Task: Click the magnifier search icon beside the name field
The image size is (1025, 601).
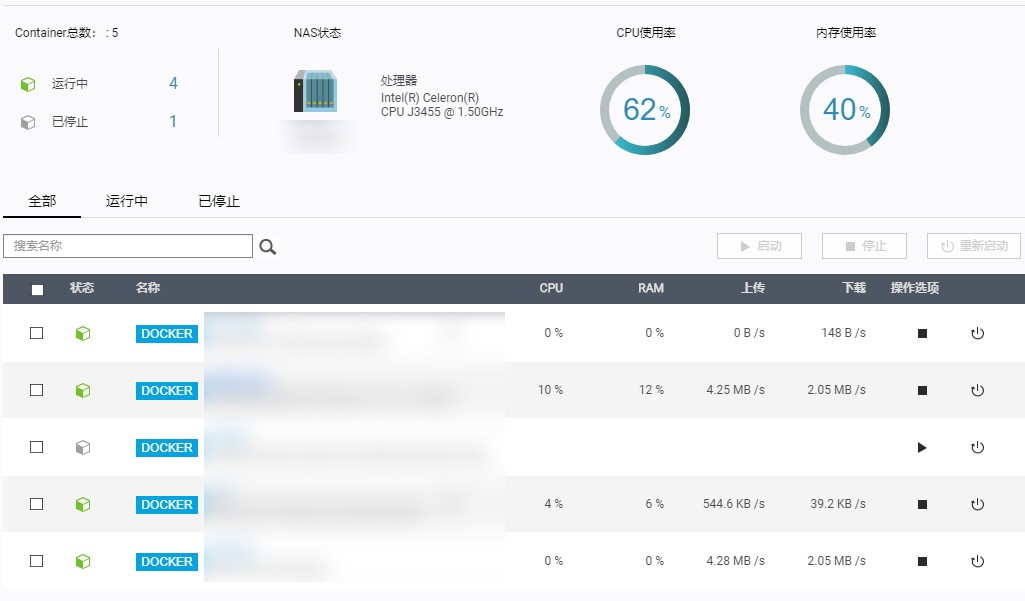Action: (267, 247)
